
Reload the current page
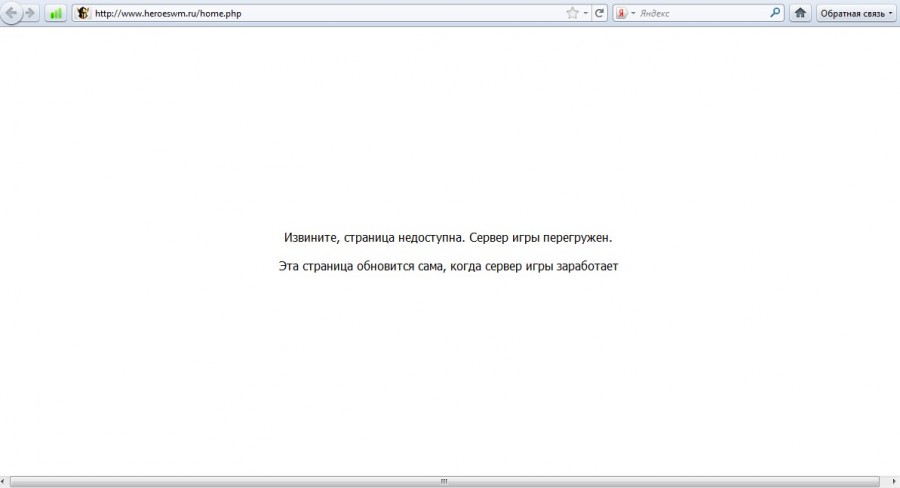click(x=599, y=13)
